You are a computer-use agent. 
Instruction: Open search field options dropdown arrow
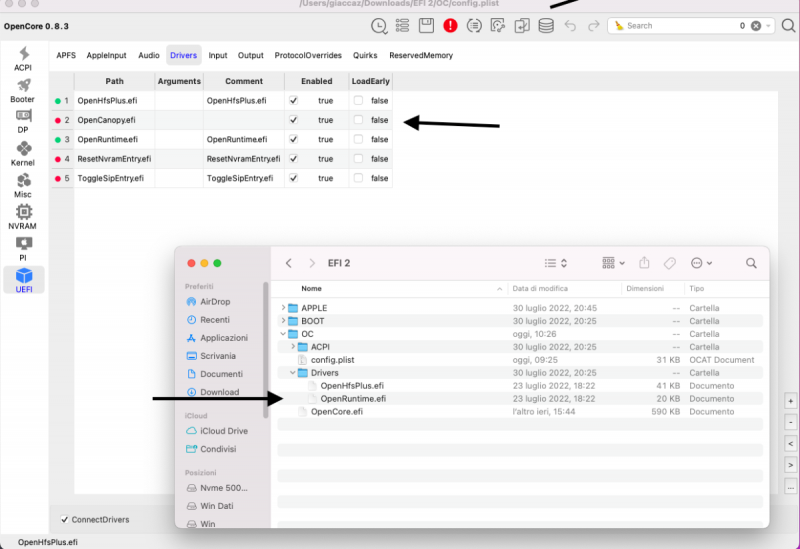pos(768,26)
